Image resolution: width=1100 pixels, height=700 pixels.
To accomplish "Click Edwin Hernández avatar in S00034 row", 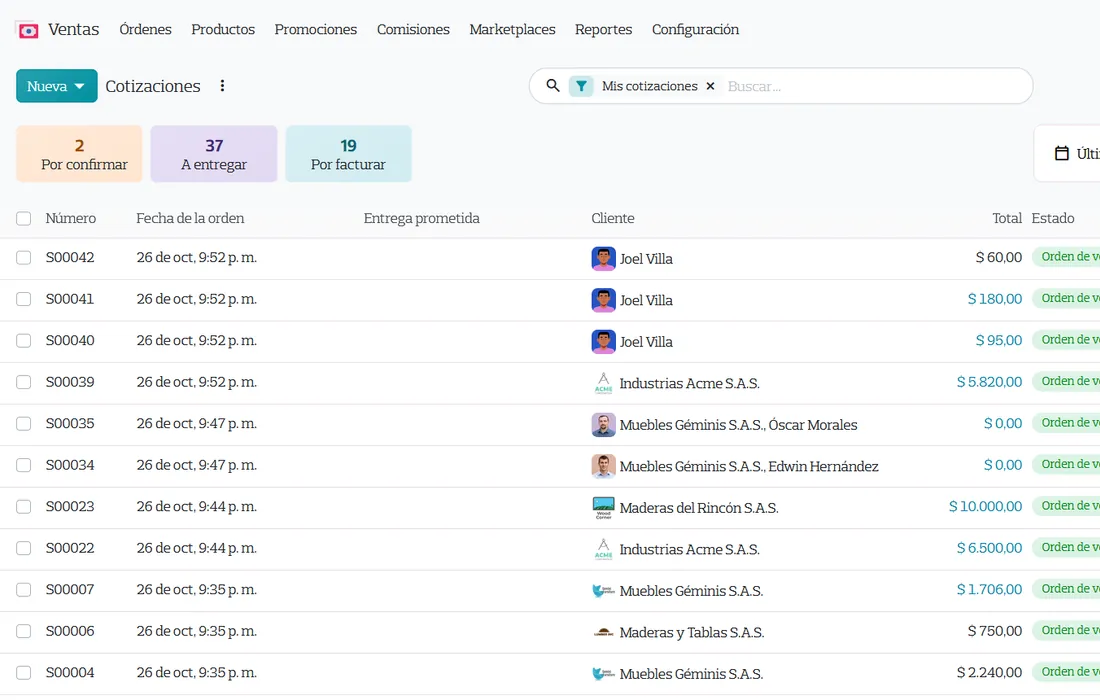I will tap(603, 466).
